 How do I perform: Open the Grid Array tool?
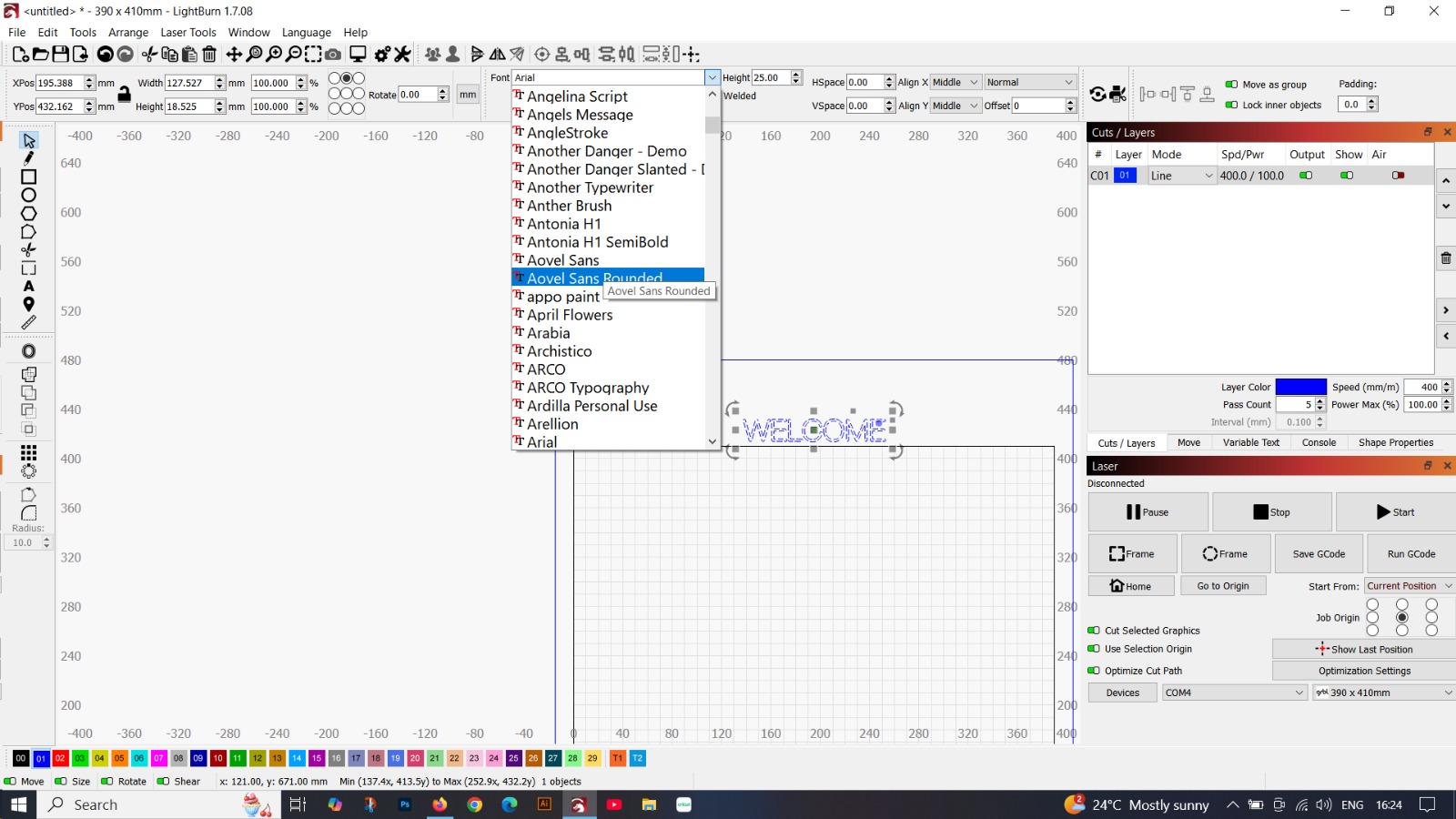click(28, 452)
